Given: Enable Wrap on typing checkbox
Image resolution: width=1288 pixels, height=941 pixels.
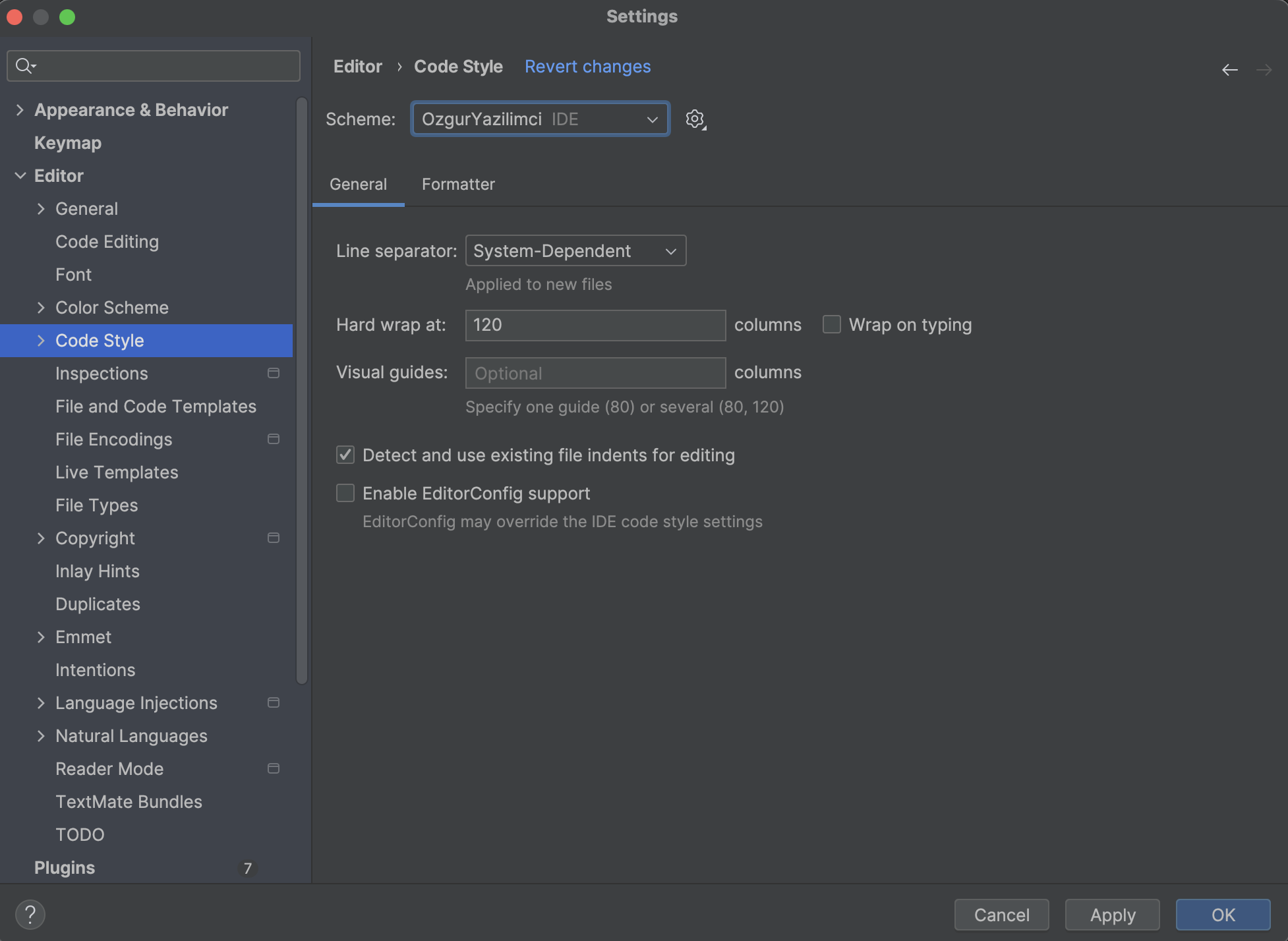Looking at the screenshot, I should point(832,324).
